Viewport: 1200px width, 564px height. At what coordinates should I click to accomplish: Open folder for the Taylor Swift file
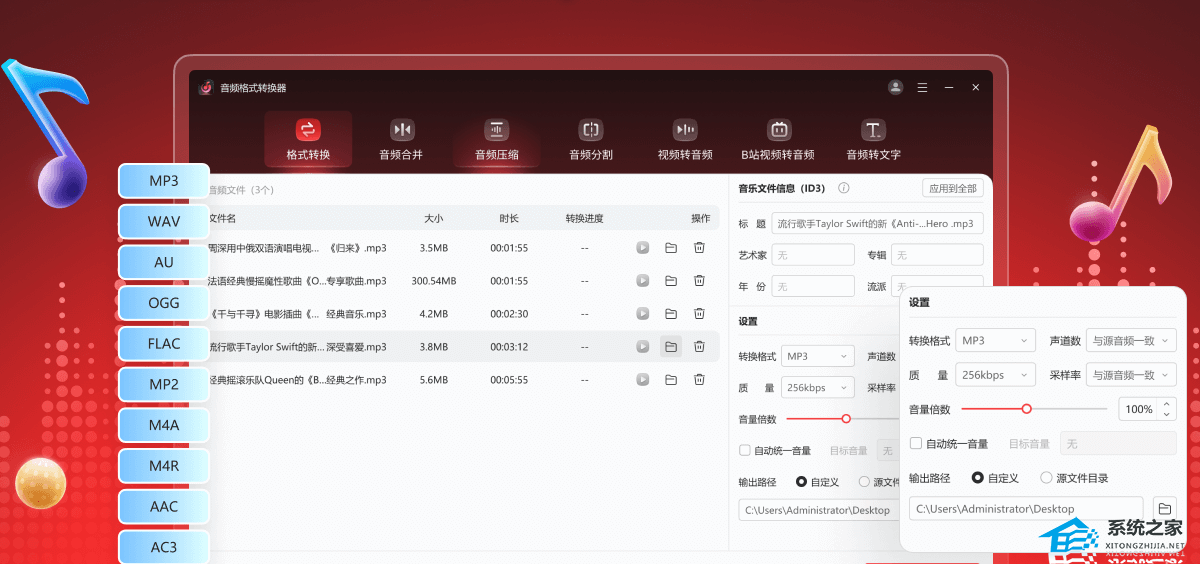coord(671,347)
